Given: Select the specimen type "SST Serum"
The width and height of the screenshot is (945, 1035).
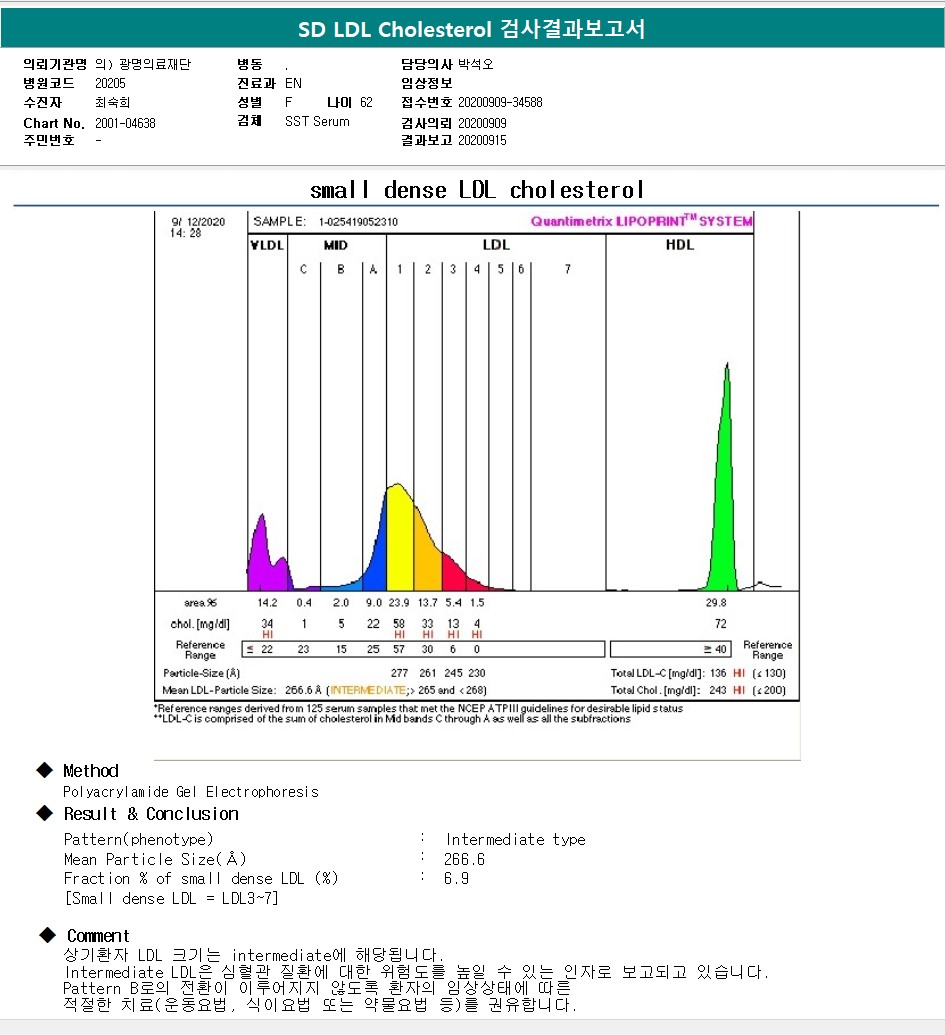Looking at the screenshot, I should click(317, 121).
